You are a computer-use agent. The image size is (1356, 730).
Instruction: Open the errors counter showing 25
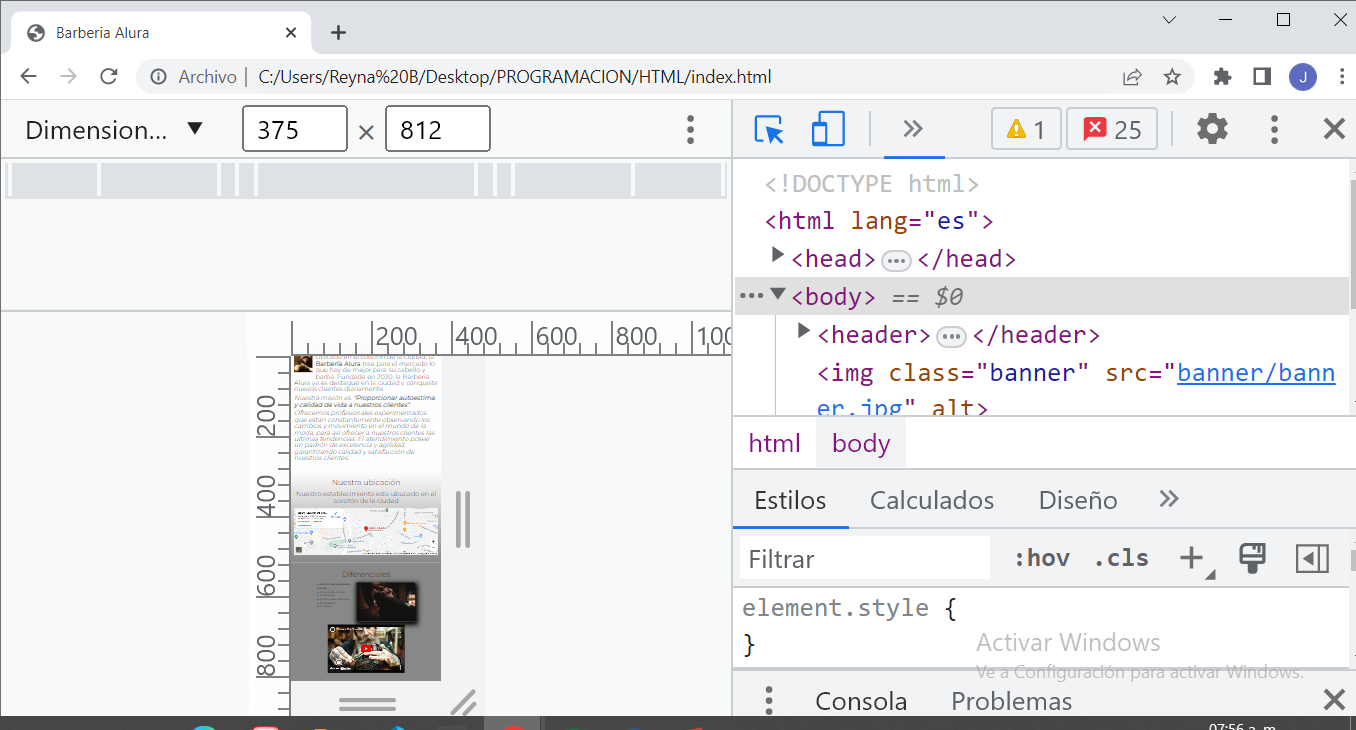click(1112, 129)
